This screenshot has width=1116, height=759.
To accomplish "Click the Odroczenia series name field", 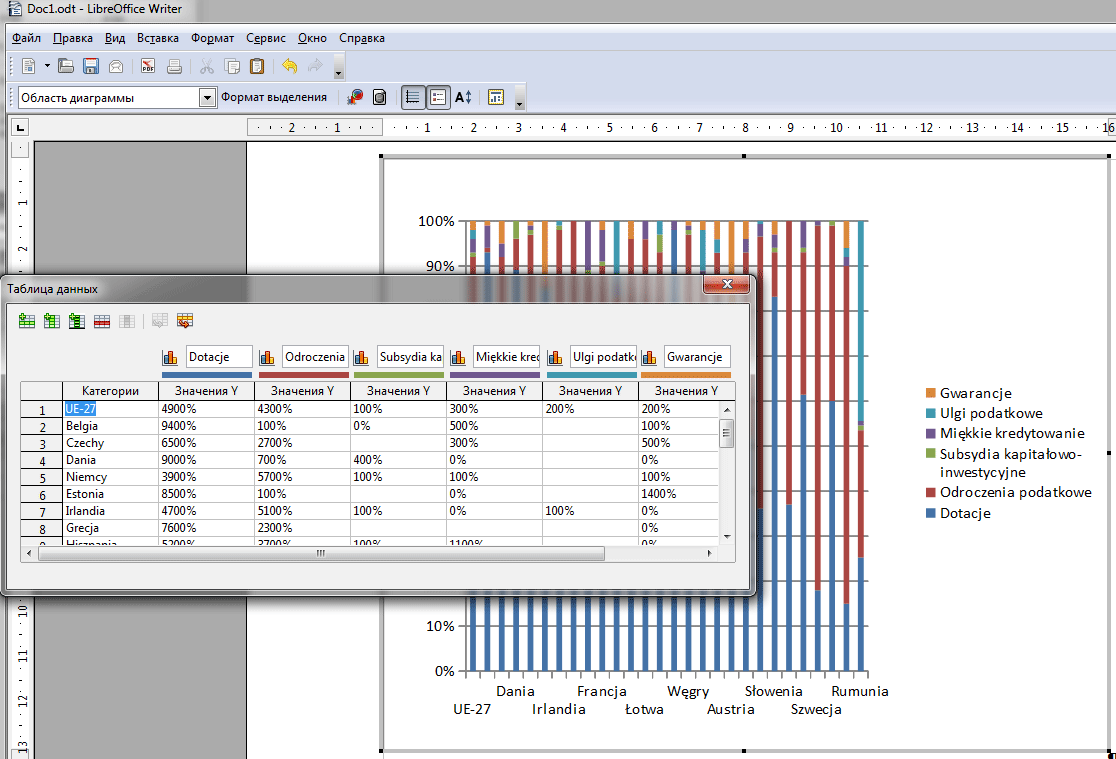I will point(315,357).
